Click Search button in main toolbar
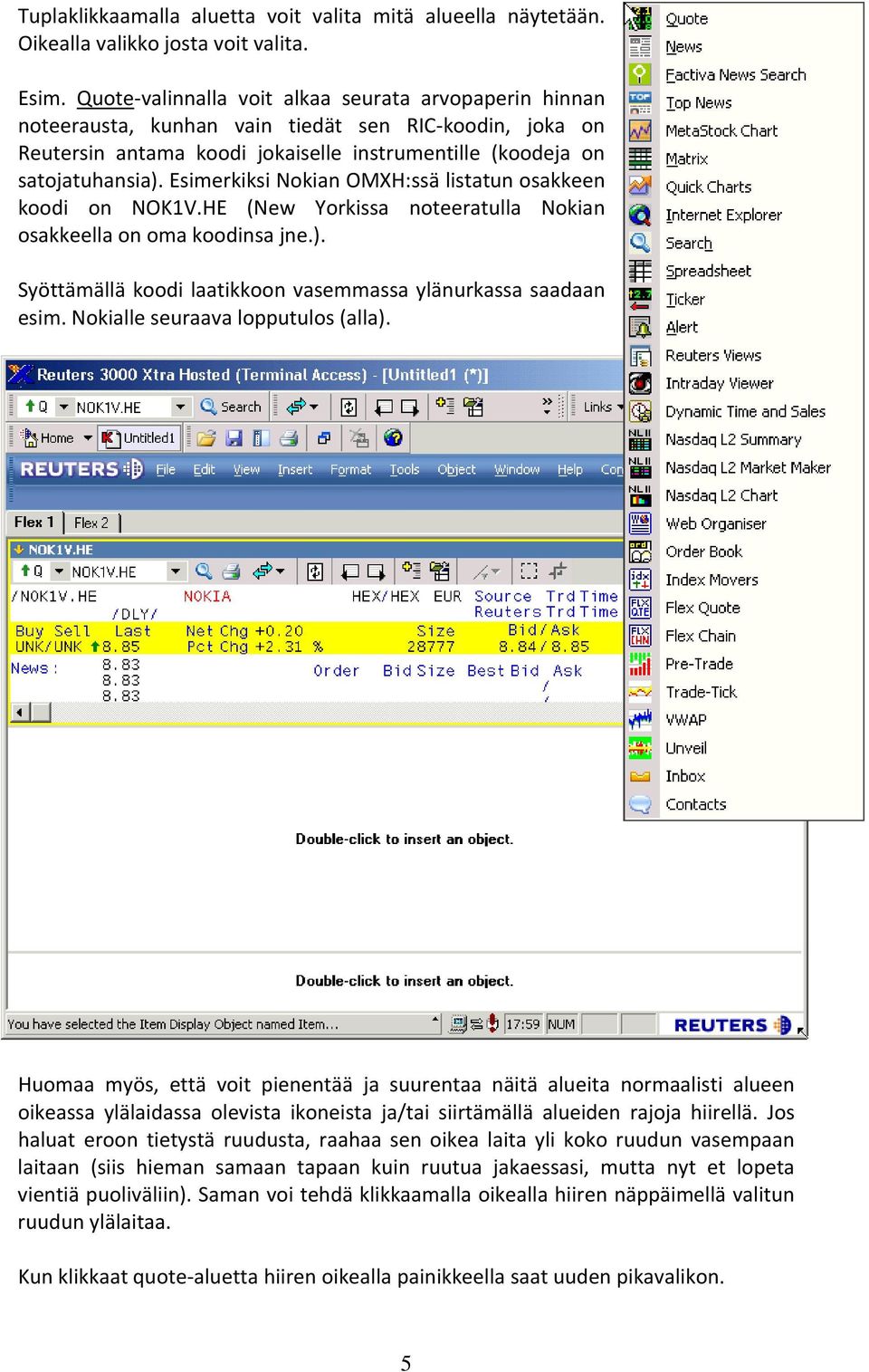This screenshot has width=869, height=1372. pyautogui.click(x=231, y=408)
